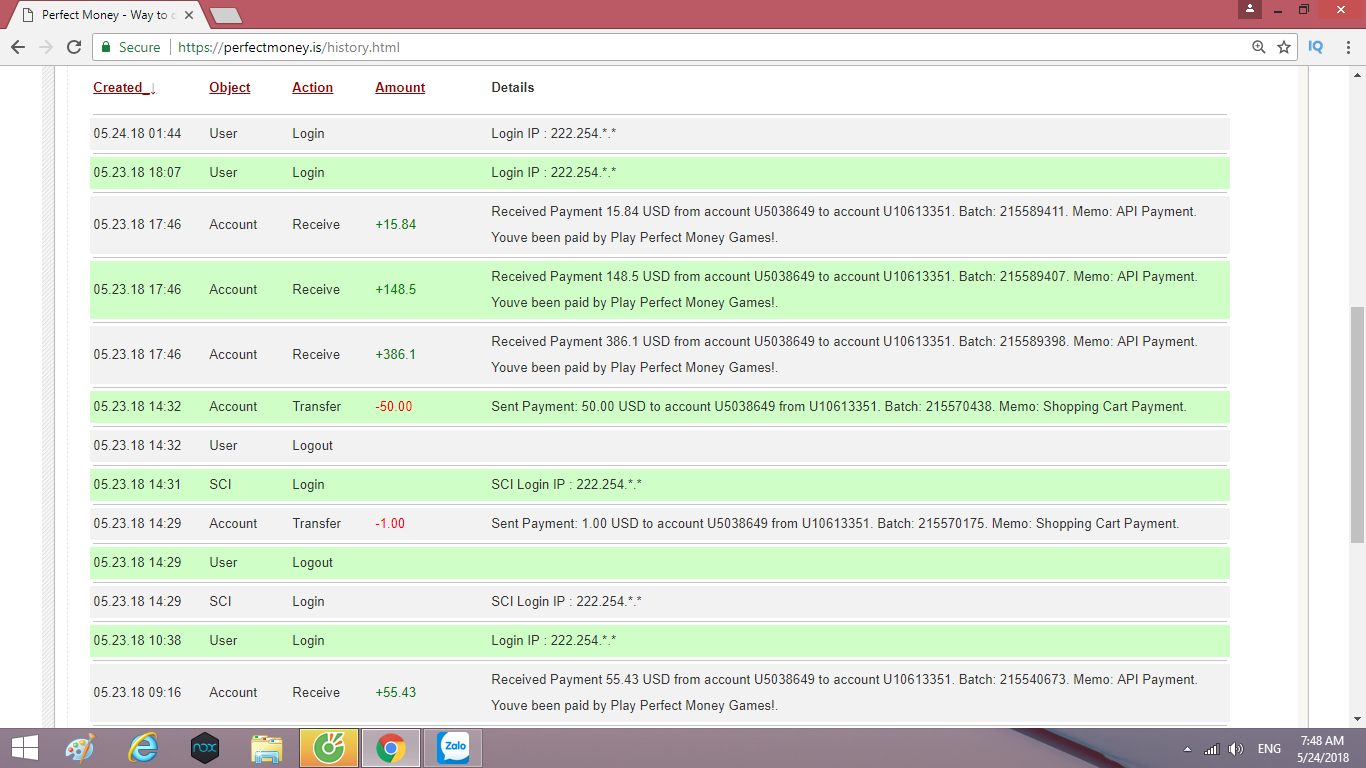Viewport: 1366px width, 768px height.
Task: Sort history by Object column
Action: coord(230,88)
